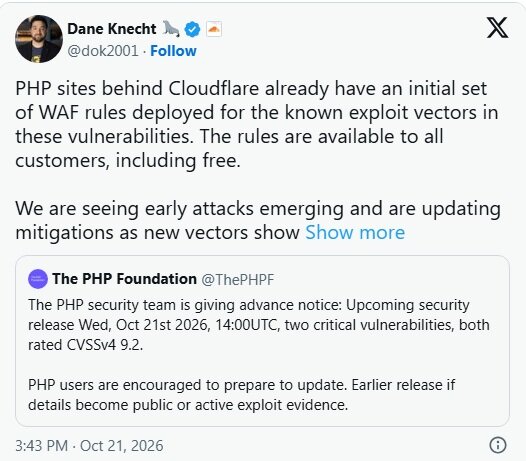The height and width of the screenshot is (461, 526).
Task: Open the 3:43 PM Oct 21, 2026 timestamp
Action: click(x=89, y=446)
